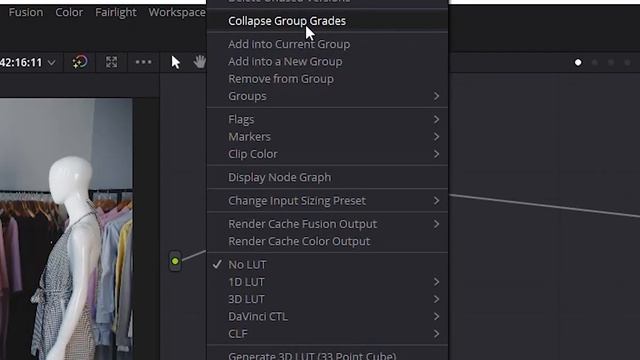
Task: Open the timecode dropdown arrow
Action: [51, 62]
